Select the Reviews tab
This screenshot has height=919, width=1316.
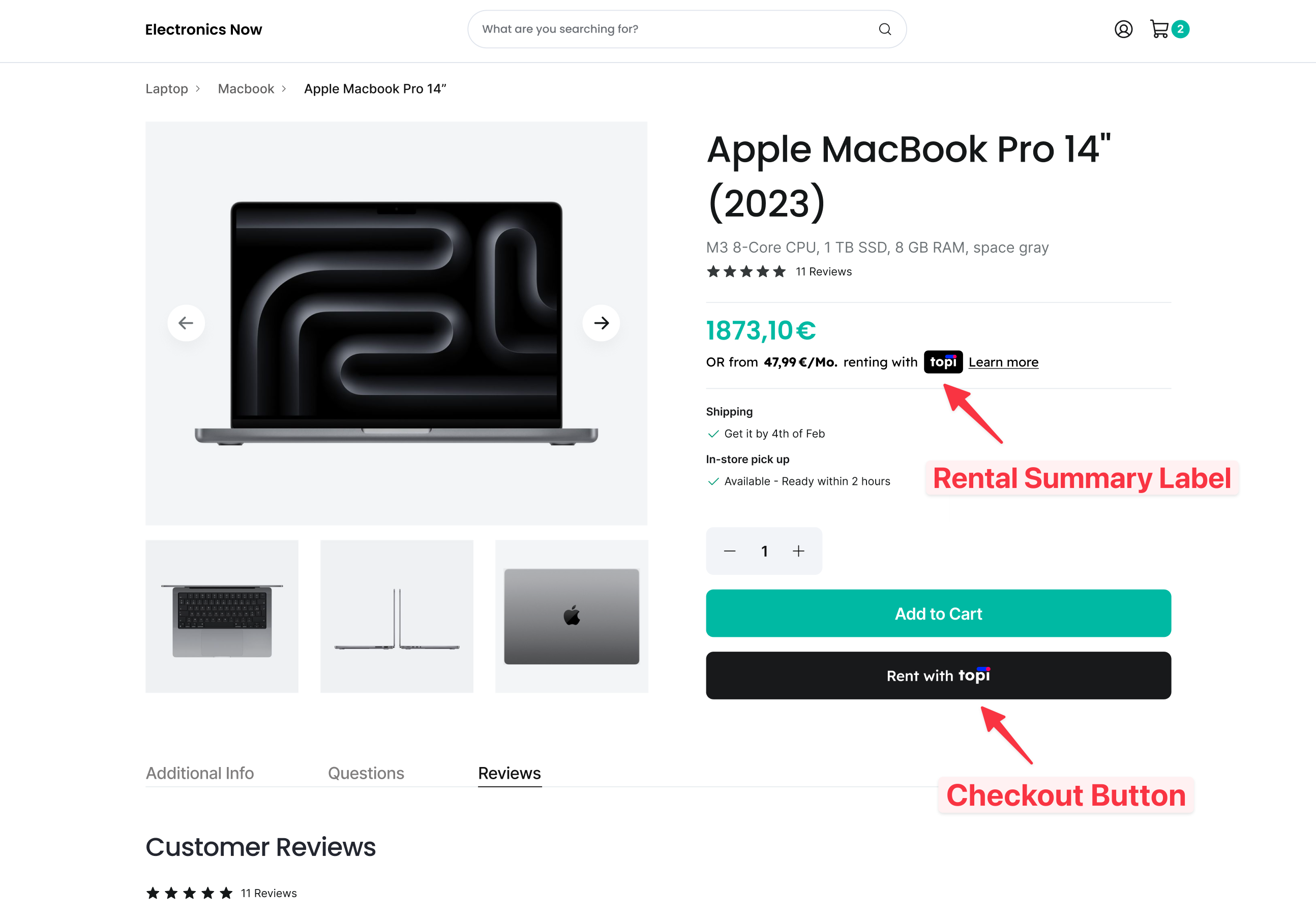509,773
